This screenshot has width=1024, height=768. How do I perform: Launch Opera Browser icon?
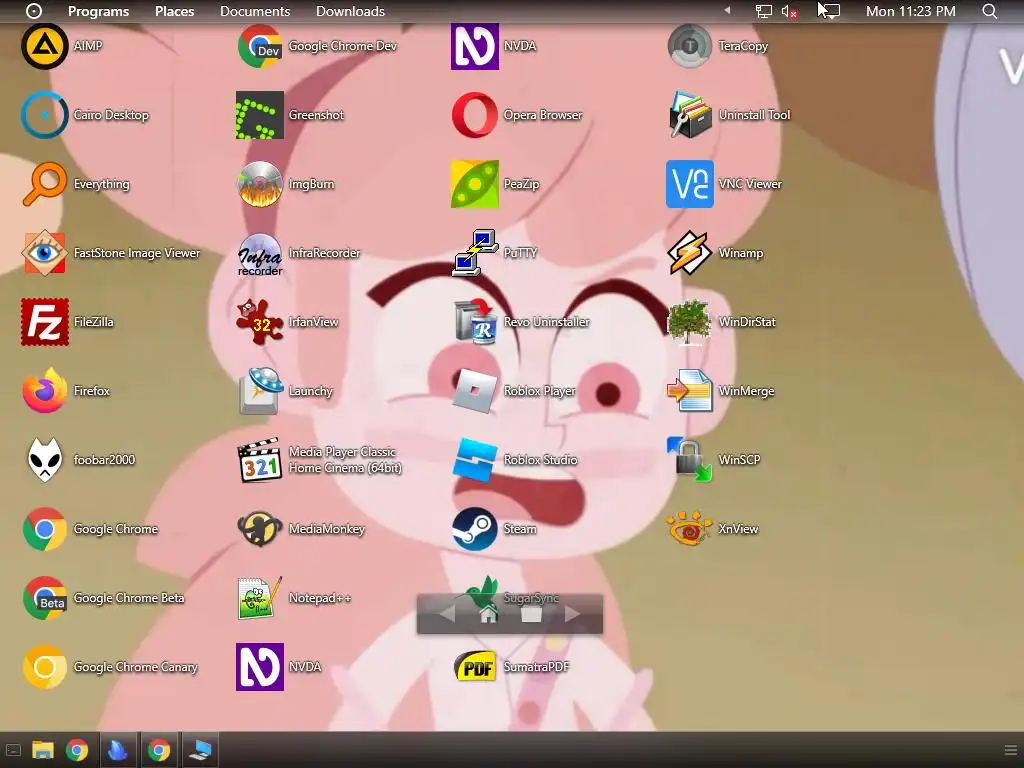[475, 115]
